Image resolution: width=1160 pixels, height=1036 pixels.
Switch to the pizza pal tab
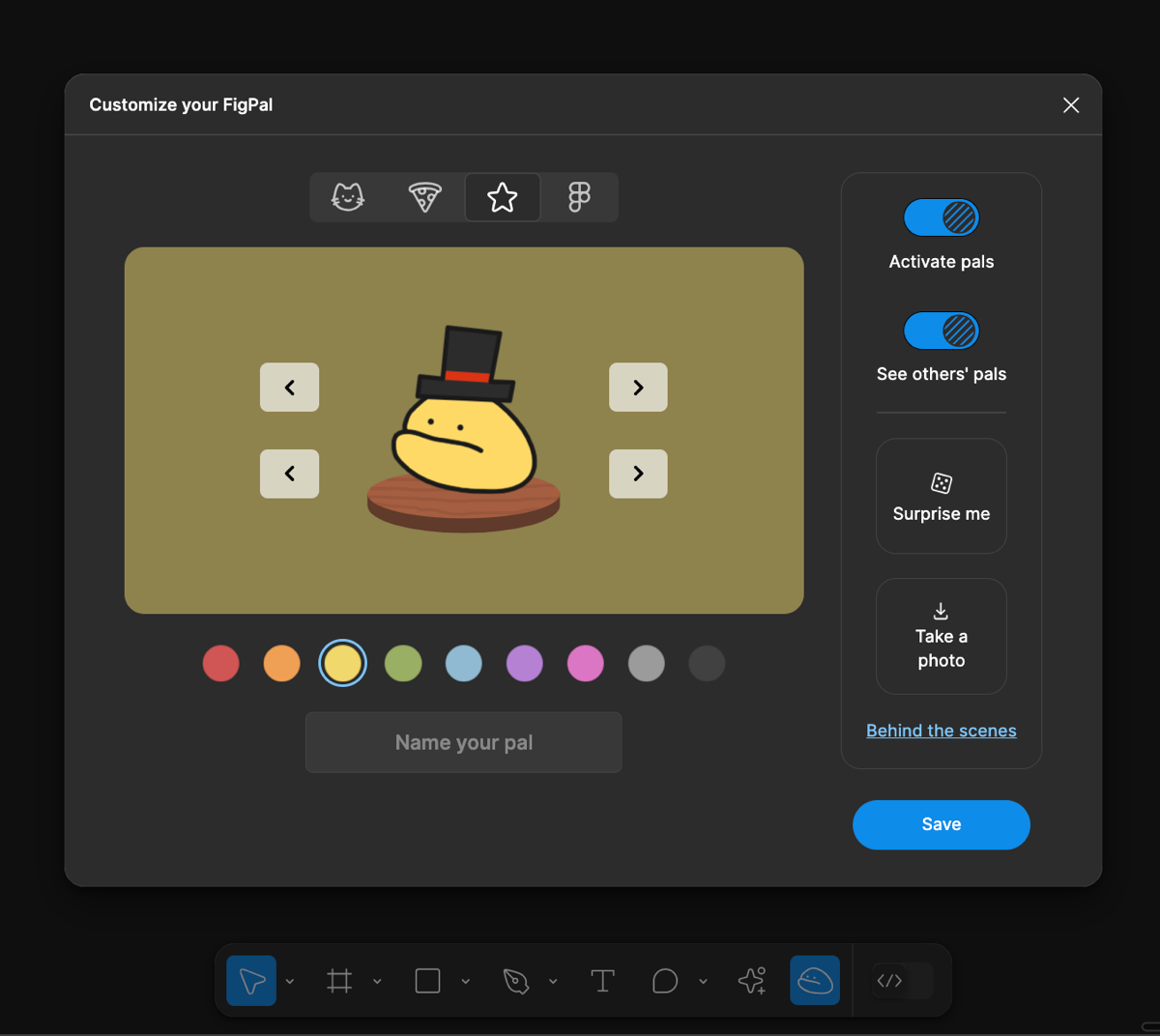click(425, 197)
